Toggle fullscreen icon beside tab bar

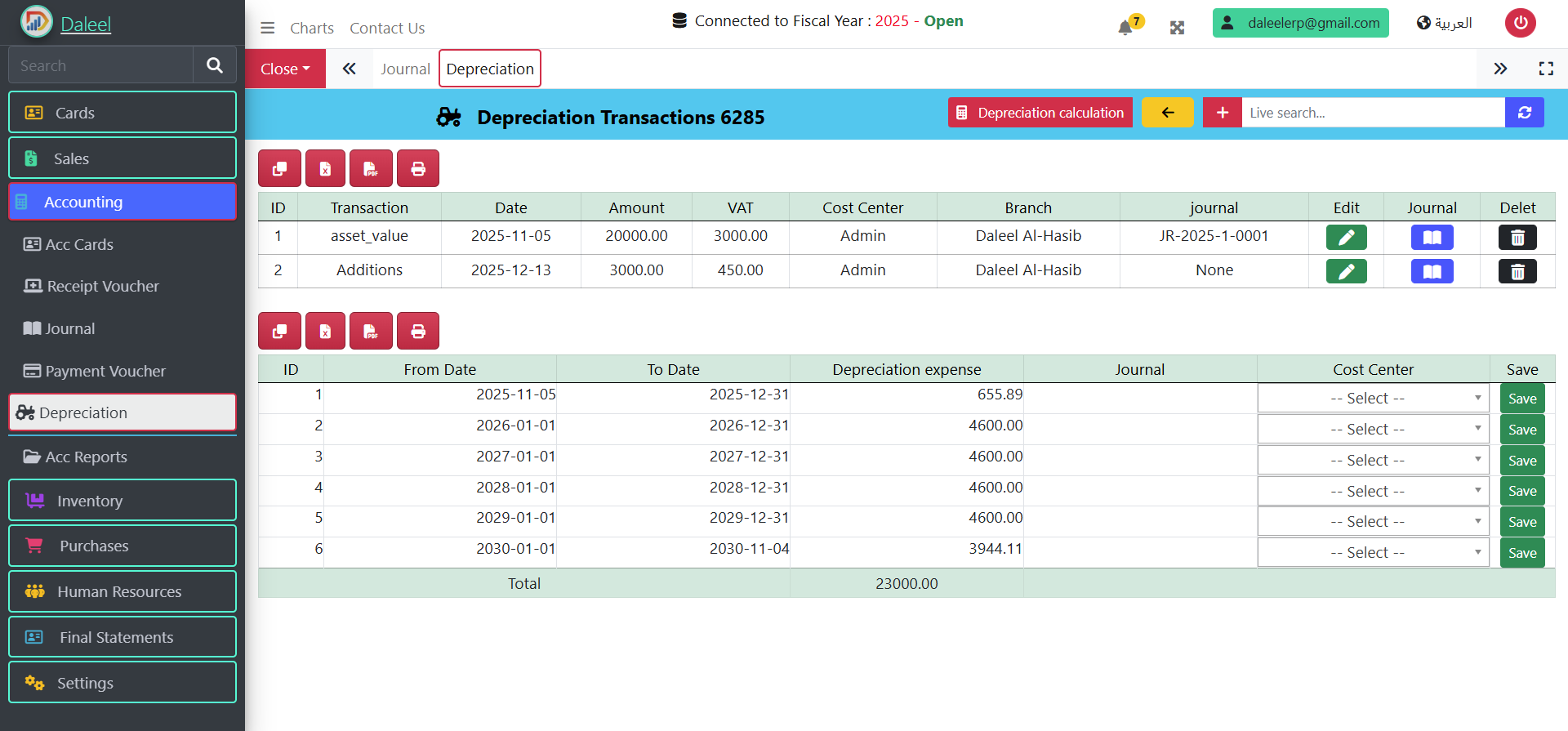pyautogui.click(x=1546, y=69)
